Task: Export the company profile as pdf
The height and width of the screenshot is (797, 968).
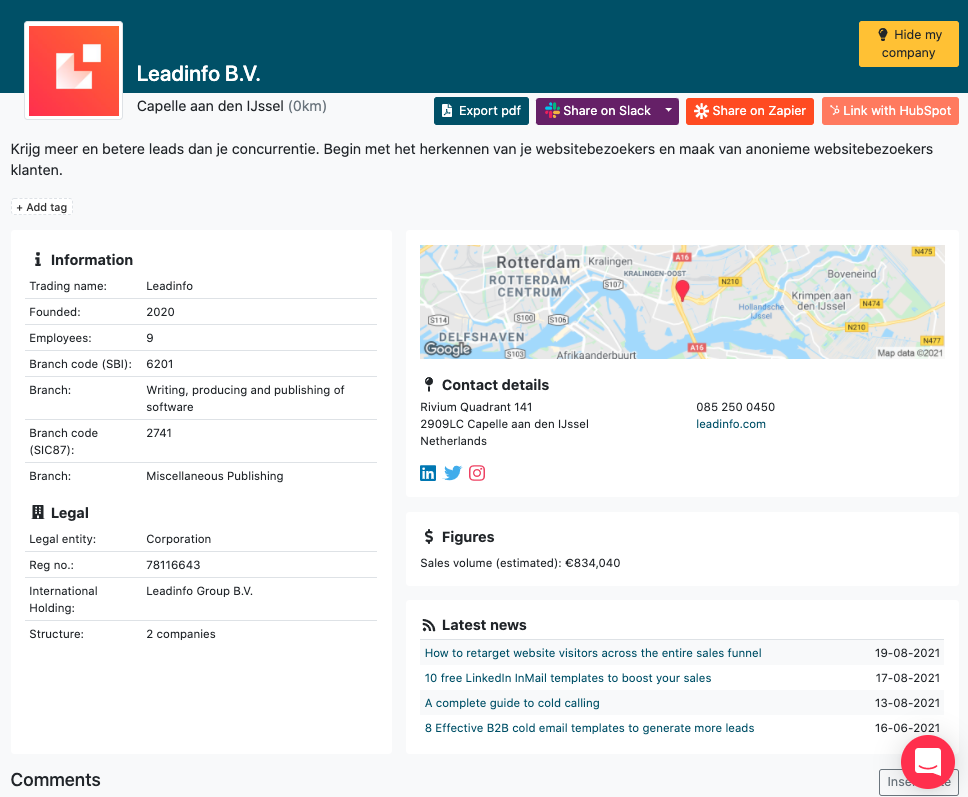Action: [x=482, y=111]
